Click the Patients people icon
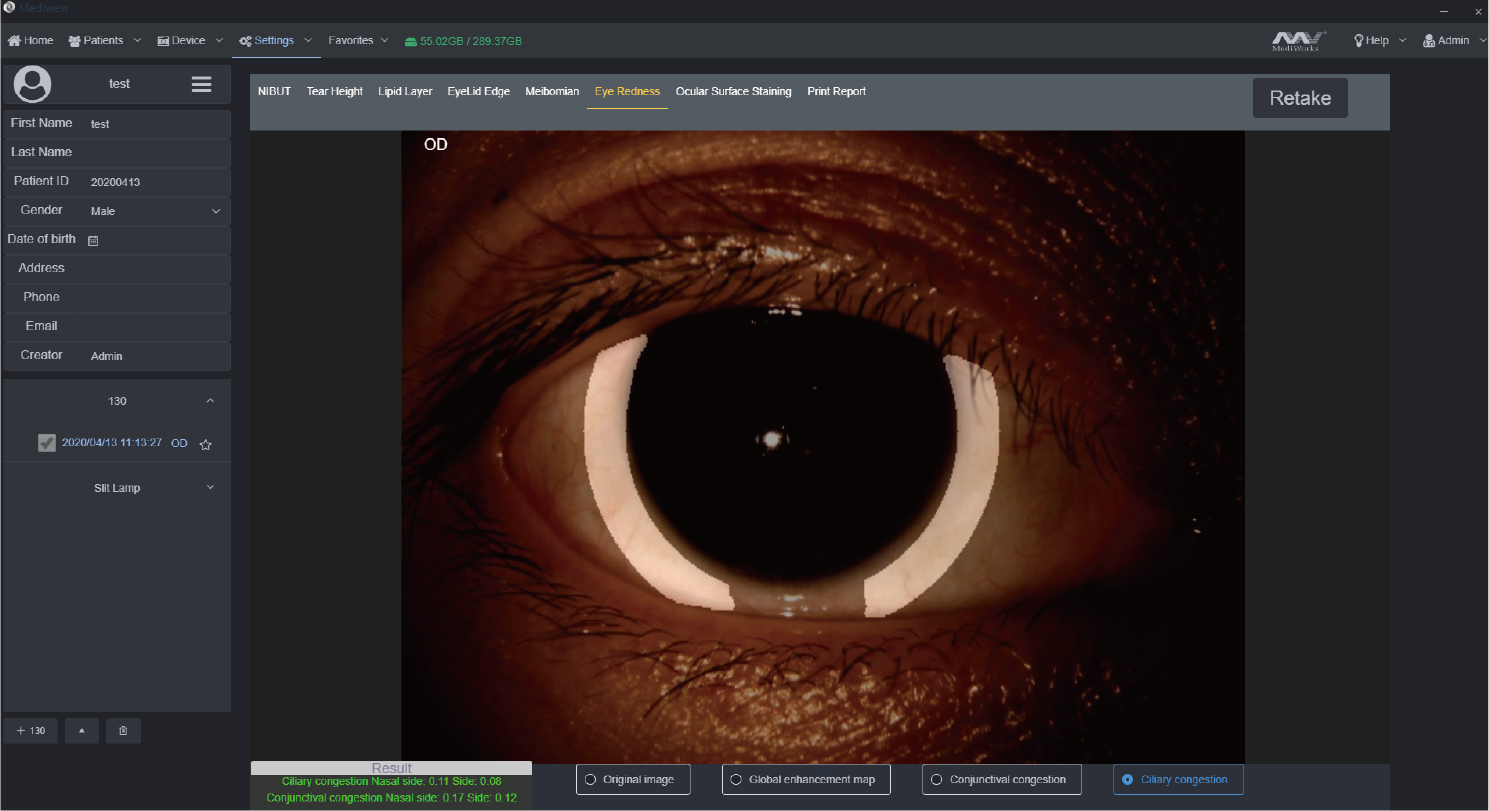1489x811 pixels. click(x=75, y=41)
